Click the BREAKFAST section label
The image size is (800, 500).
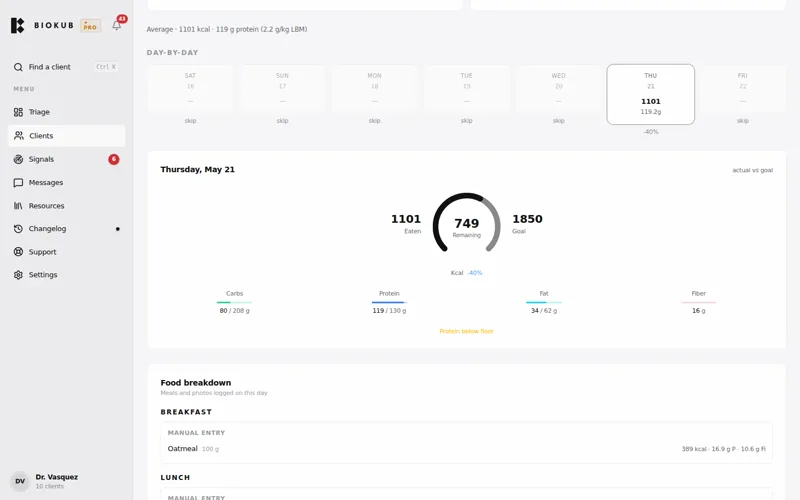186,412
